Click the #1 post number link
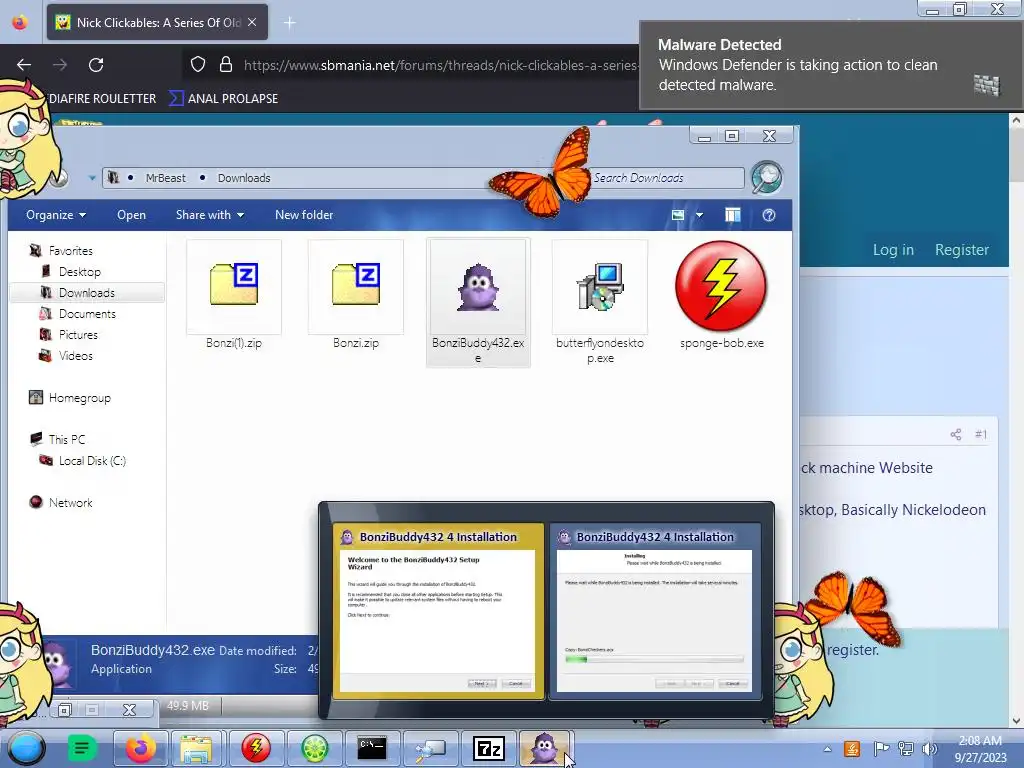The image size is (1024, 768). click(x=981, y=434)
